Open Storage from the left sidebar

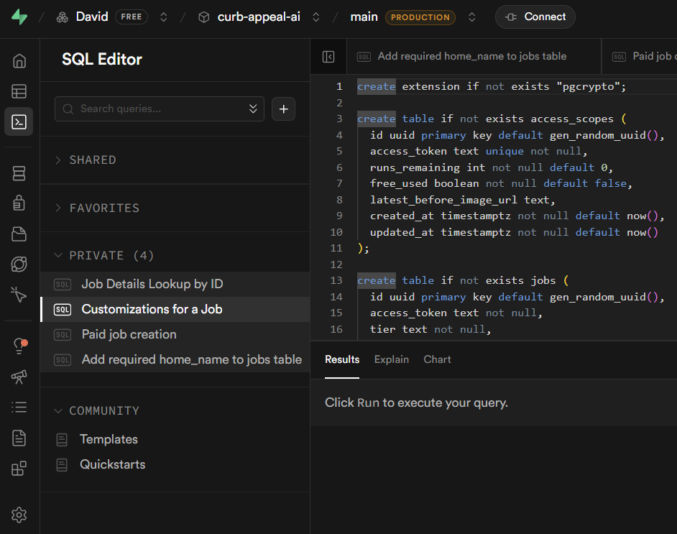[x=19, y=234]
